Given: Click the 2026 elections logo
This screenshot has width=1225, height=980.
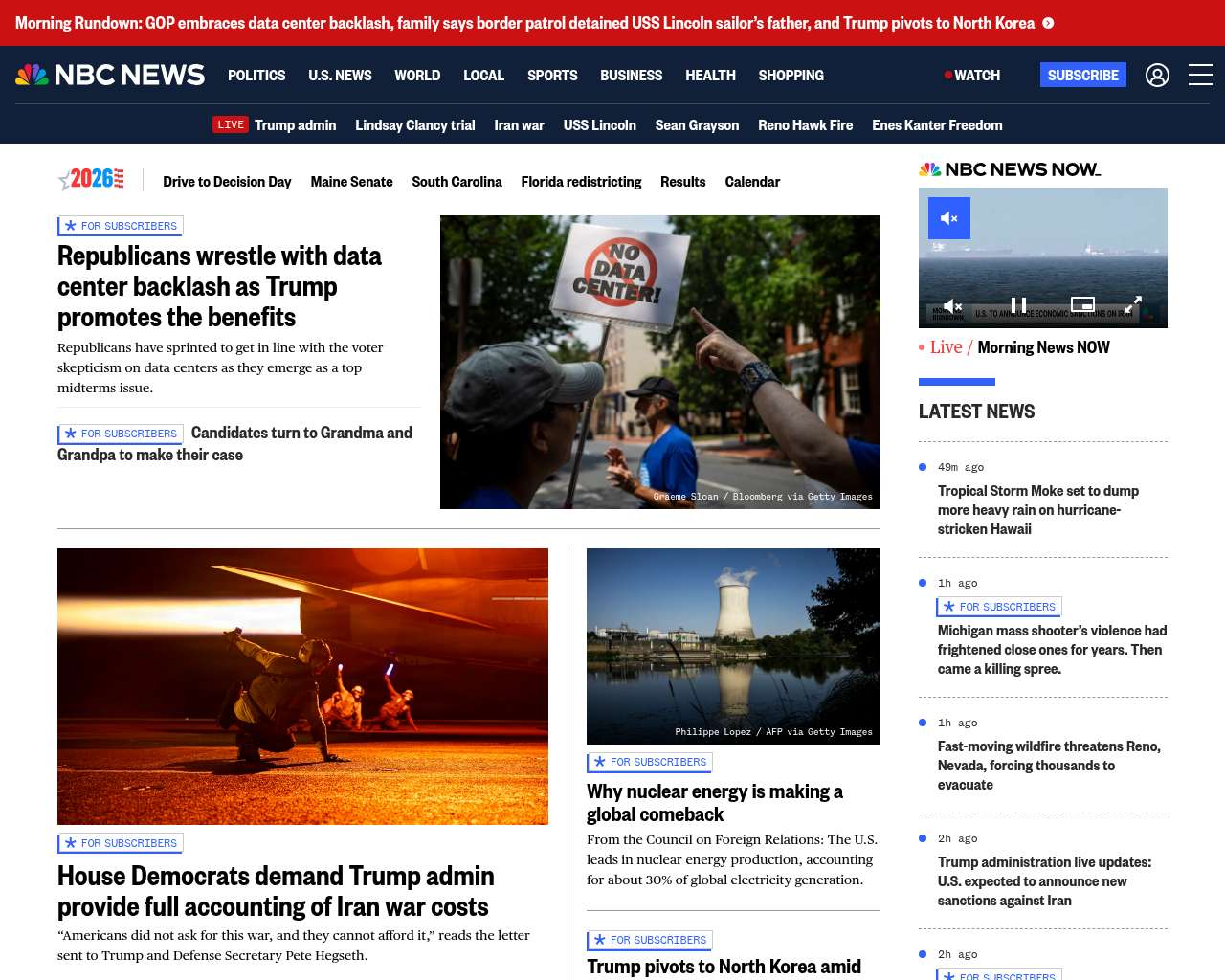Looking at the screenshot, I should click(x=91, y=179).
